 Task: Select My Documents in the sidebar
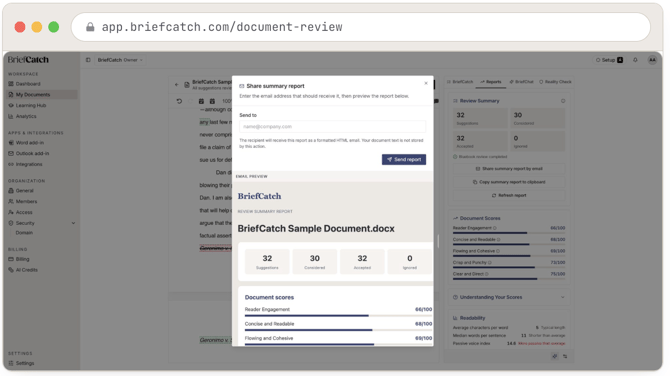click(x=41, y=94)
